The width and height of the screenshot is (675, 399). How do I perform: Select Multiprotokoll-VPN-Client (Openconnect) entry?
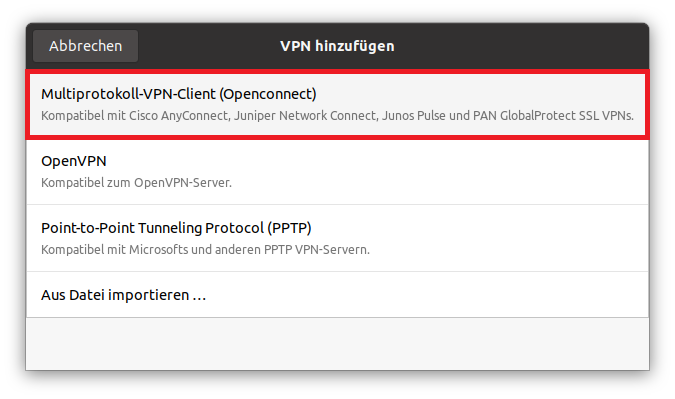[x=338, y=105]
